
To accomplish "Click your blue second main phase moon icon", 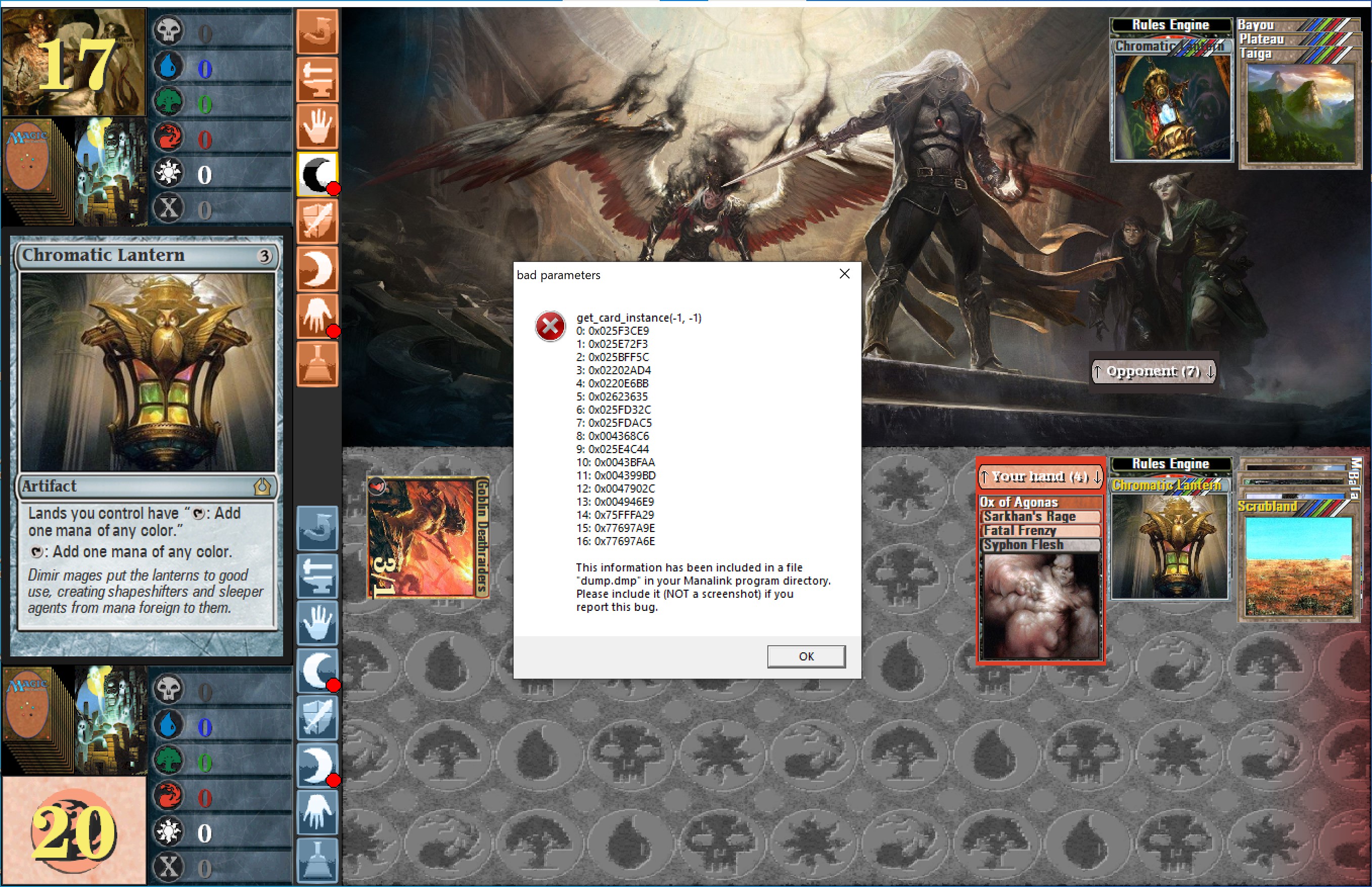I will click(317, 766).
